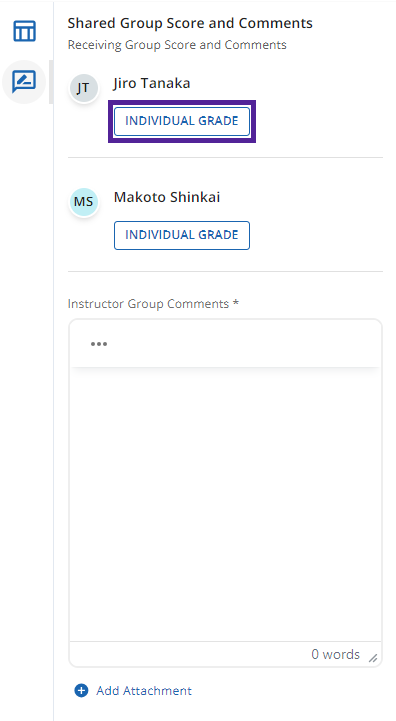
Task: Click the Add Attachment link
Action: pos(143,690)
